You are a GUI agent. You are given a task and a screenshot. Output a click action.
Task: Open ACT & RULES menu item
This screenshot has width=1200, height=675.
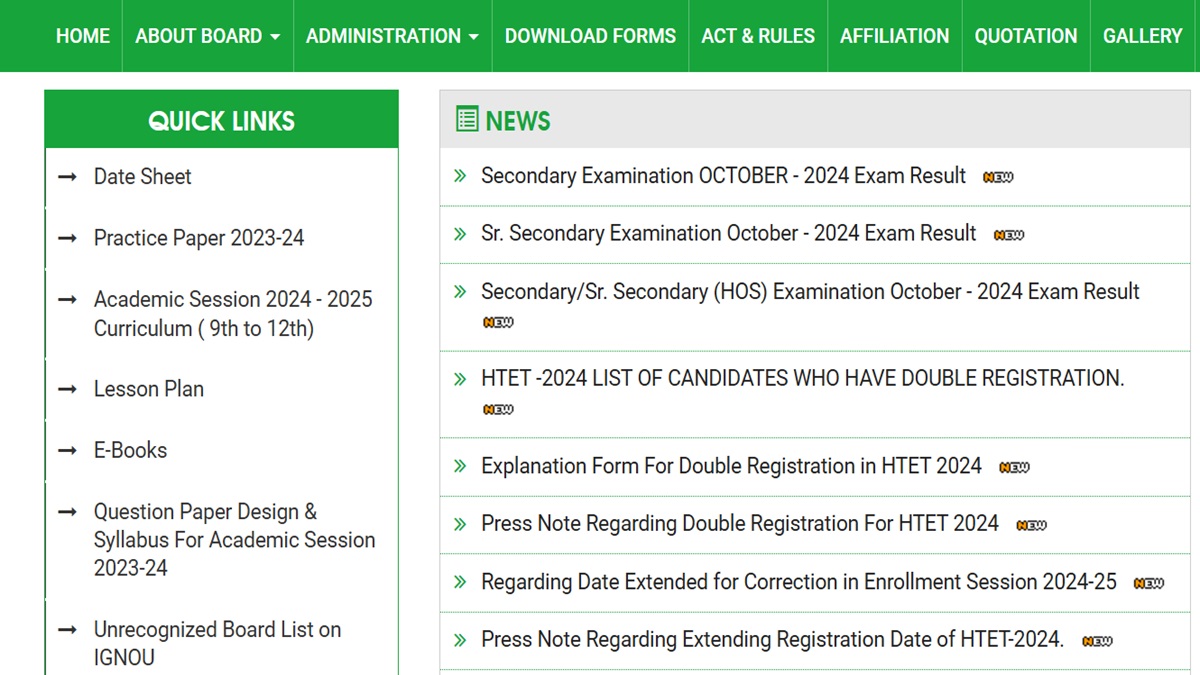point(758,36)
